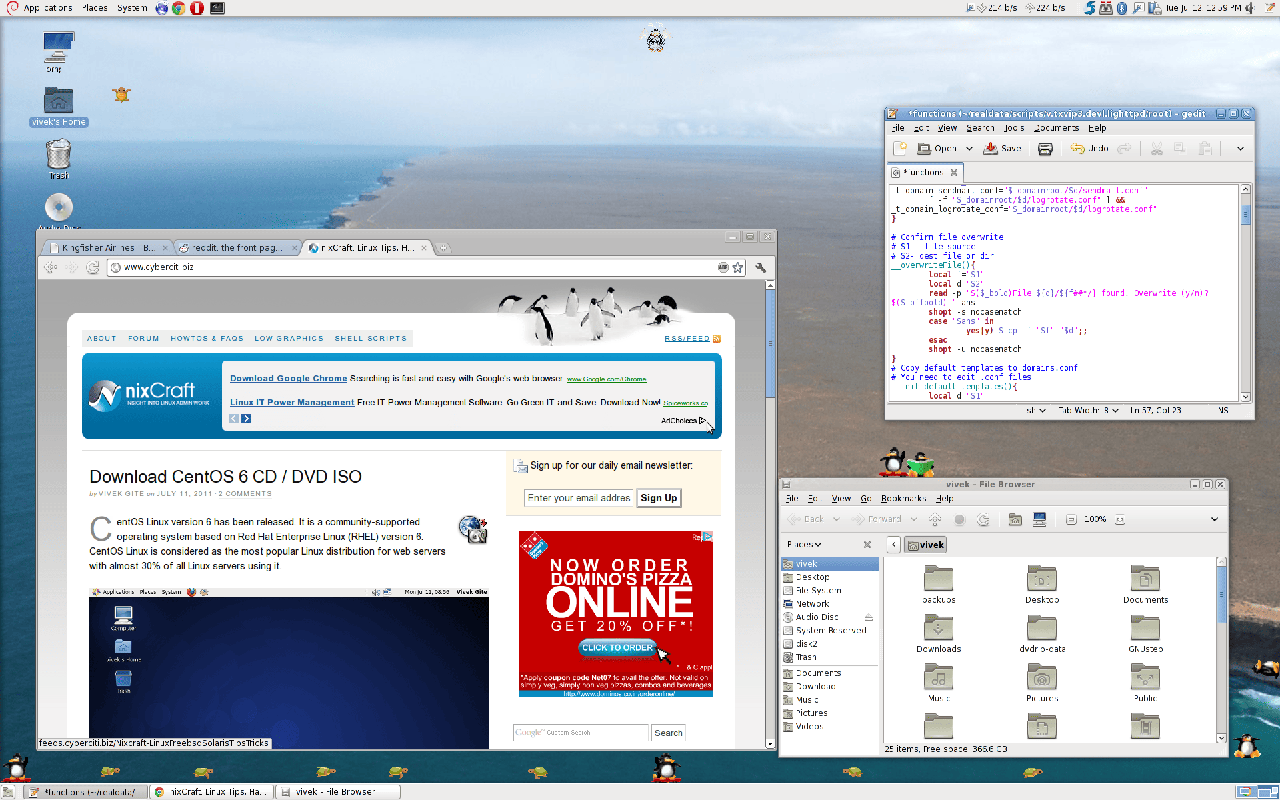This screenshot has height=800, width=1280.
Task: Open the Search menu in gedit
Action: (x=979, y=127)
